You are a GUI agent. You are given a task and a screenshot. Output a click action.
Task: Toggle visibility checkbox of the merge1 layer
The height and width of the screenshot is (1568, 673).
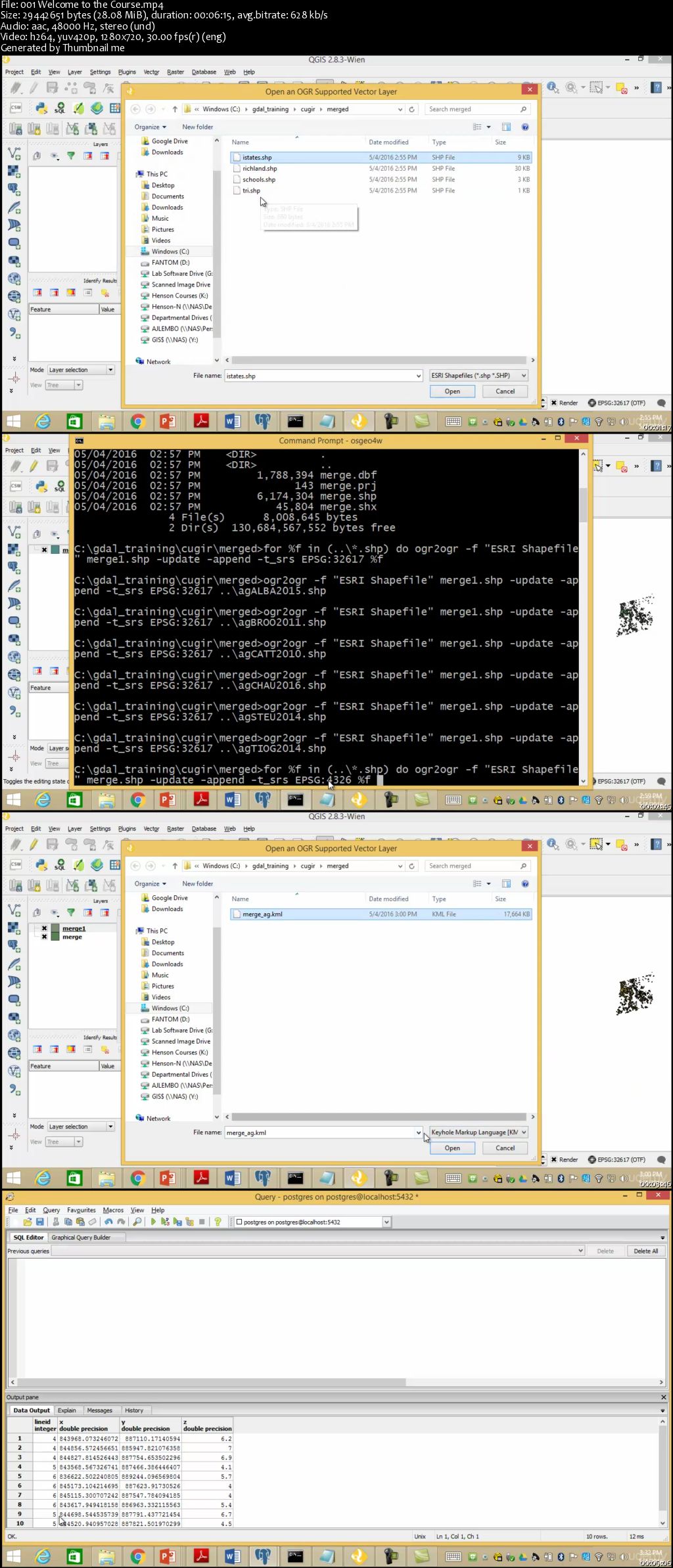[44, 928]
